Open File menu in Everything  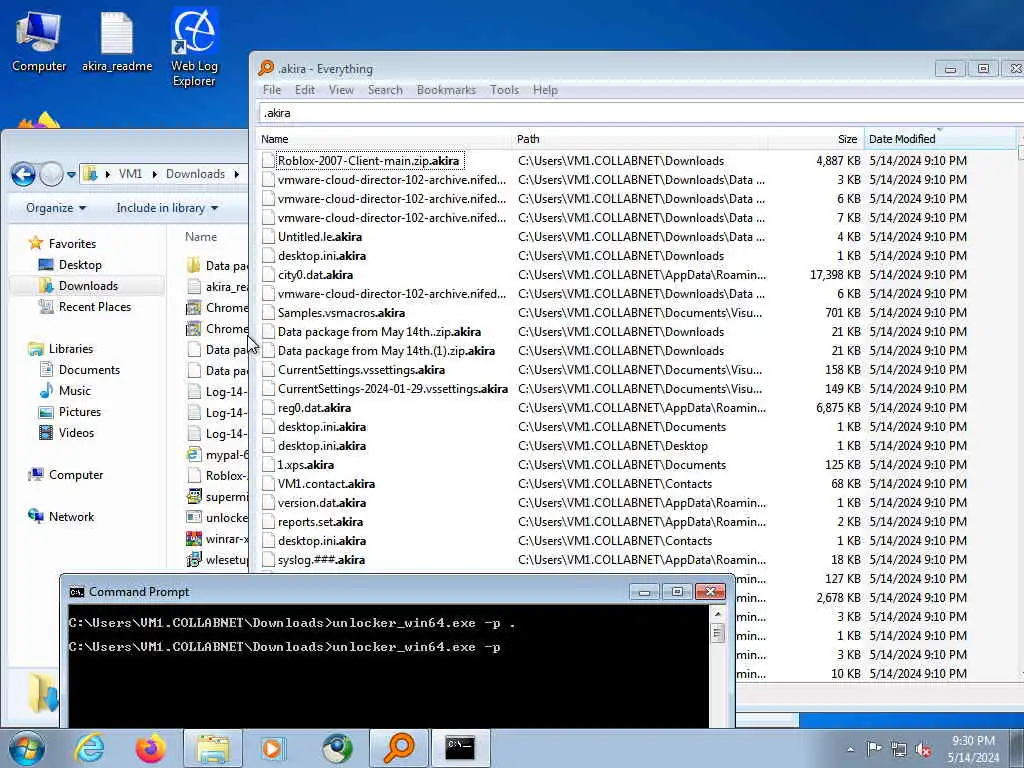272,90
